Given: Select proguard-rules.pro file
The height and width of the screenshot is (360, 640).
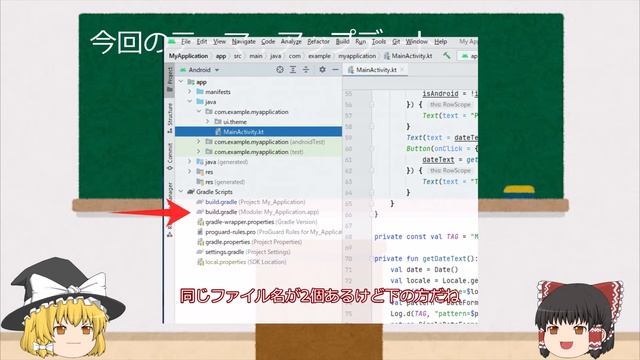Looking at the screenshot, I should [x=269, y=232].
